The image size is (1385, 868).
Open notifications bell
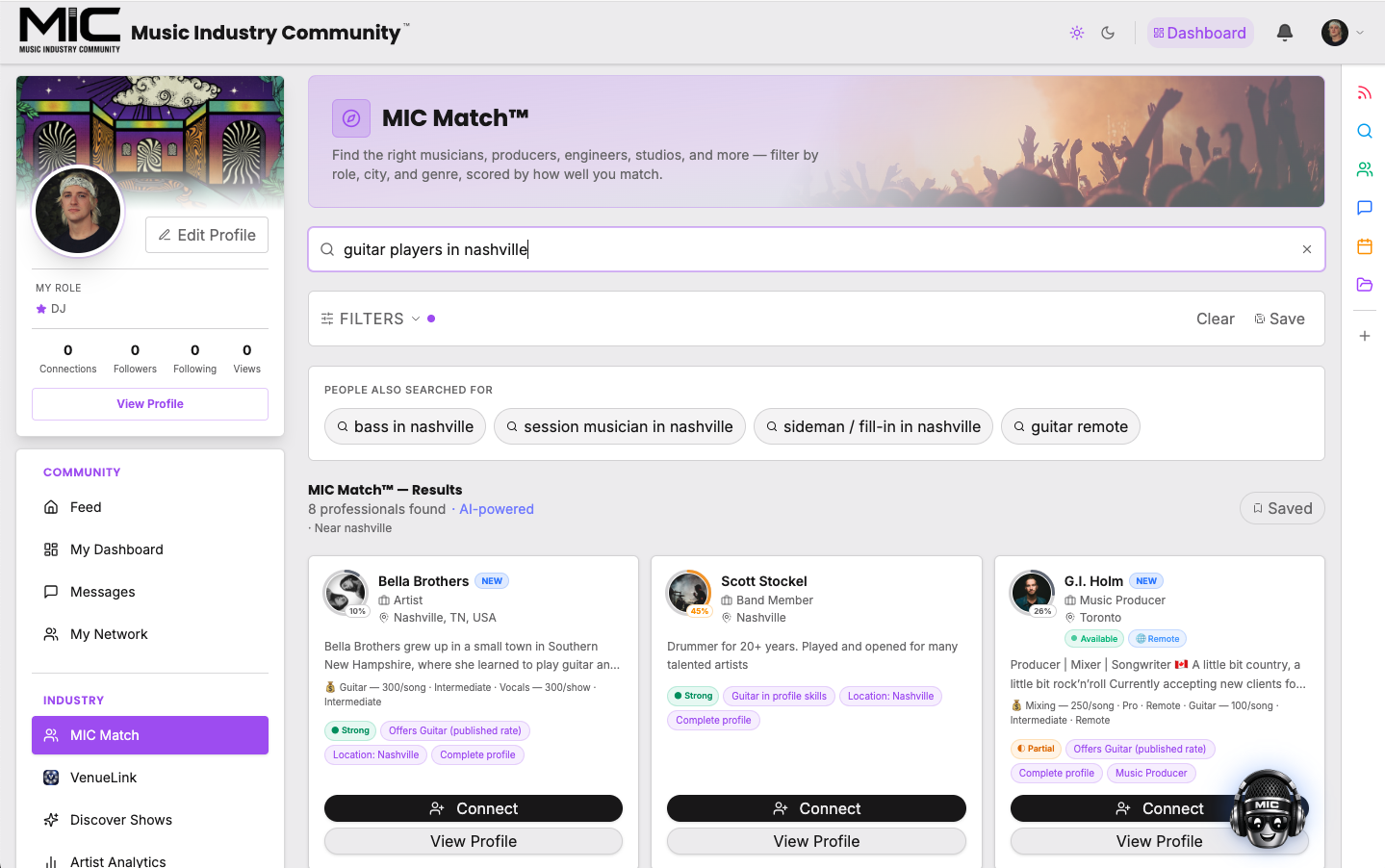(x=1285, y=33)
